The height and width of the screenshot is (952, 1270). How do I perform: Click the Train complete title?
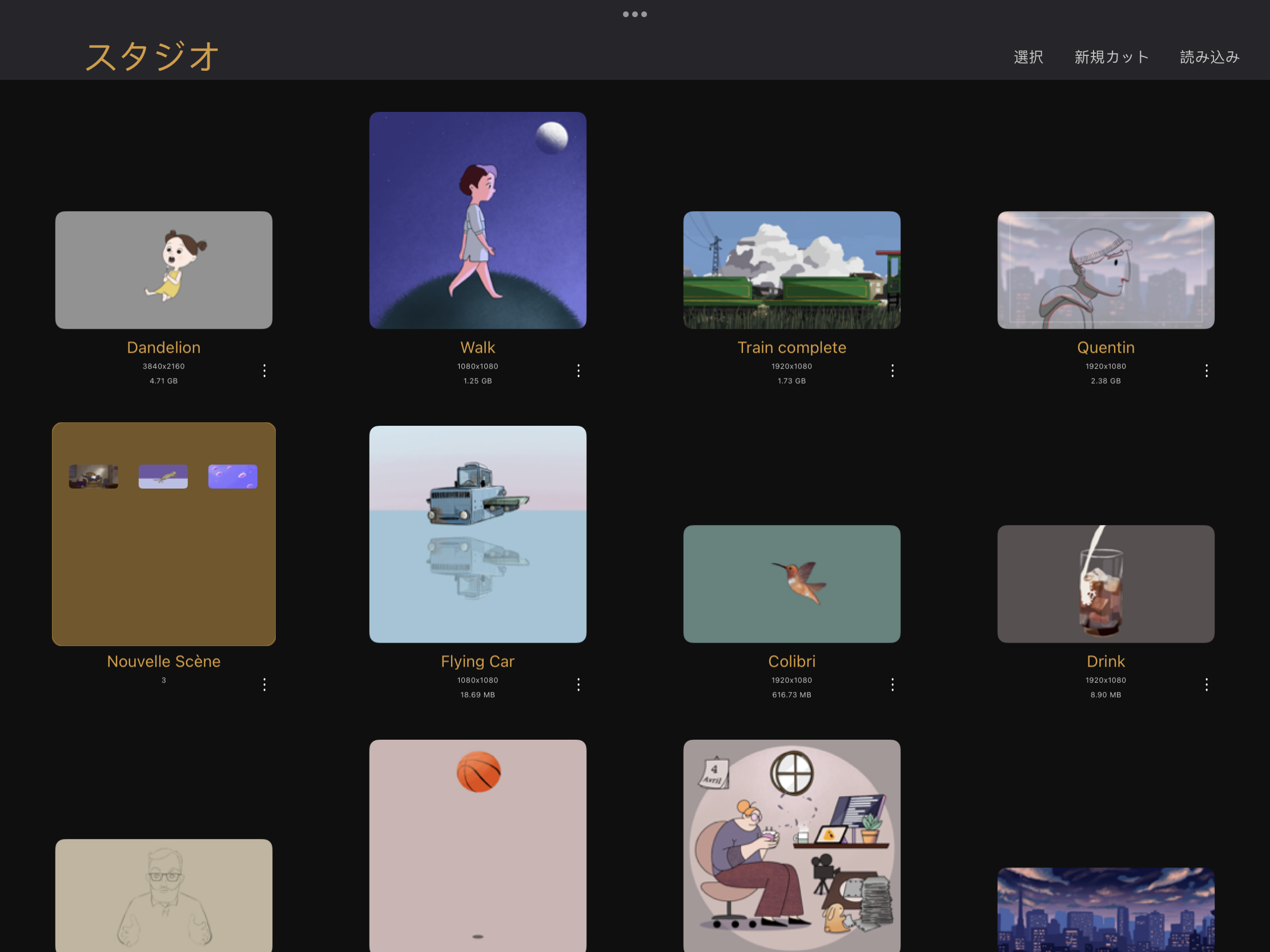(x=791, y=347)
